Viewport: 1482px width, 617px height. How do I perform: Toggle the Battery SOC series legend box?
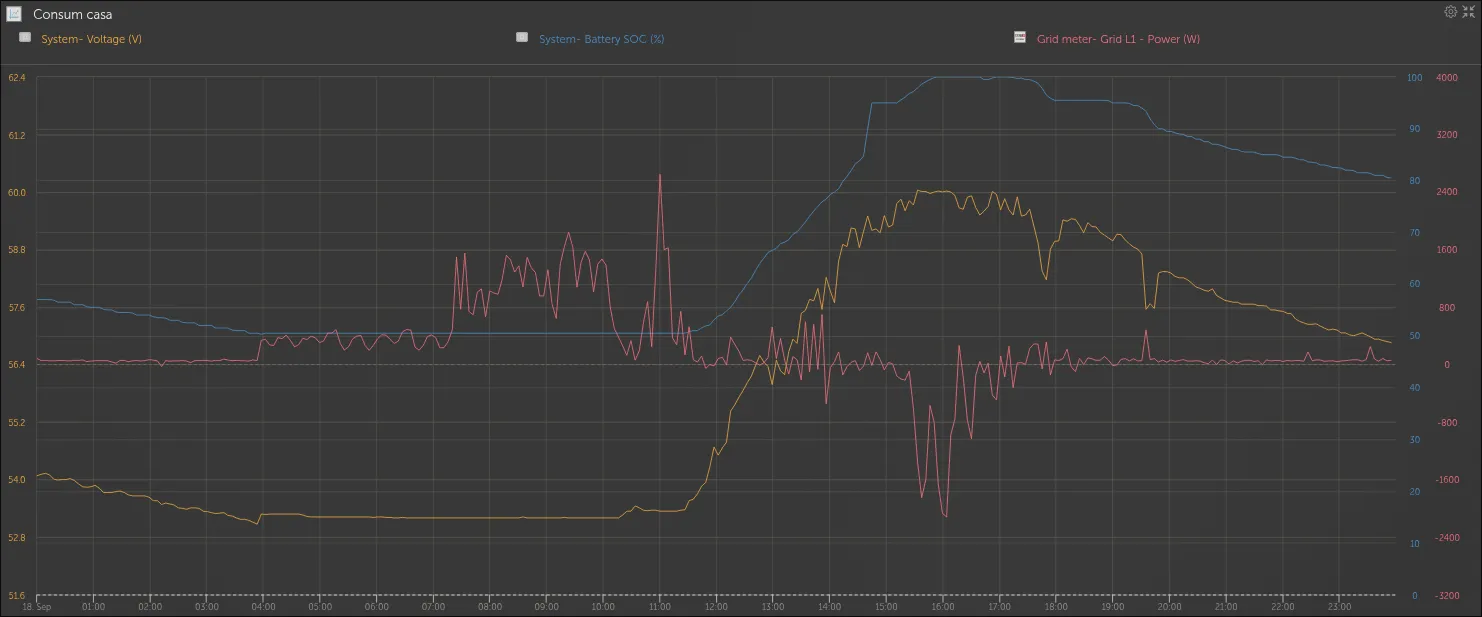[x=522, y=37]
